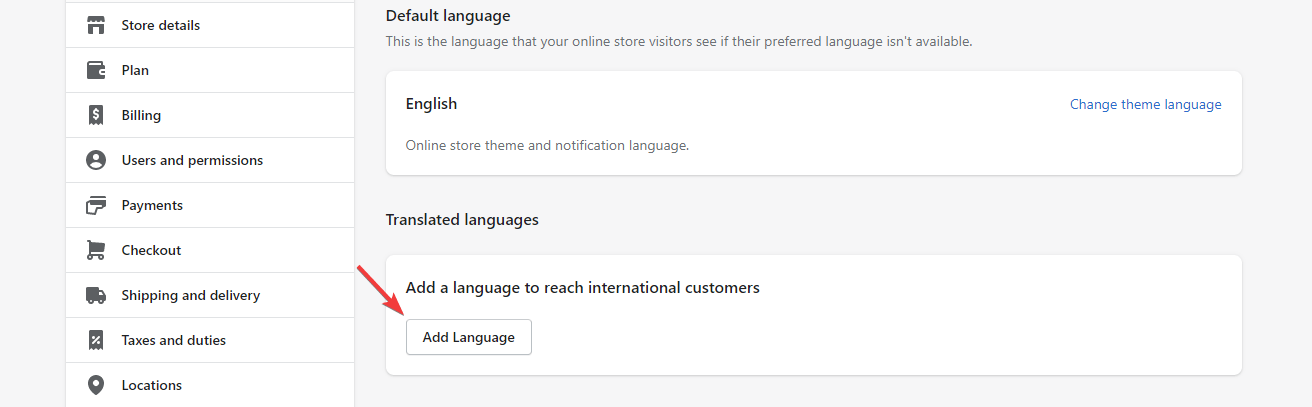Open Billing in the sidebar
1312x407 pixels.
(210, 115)
